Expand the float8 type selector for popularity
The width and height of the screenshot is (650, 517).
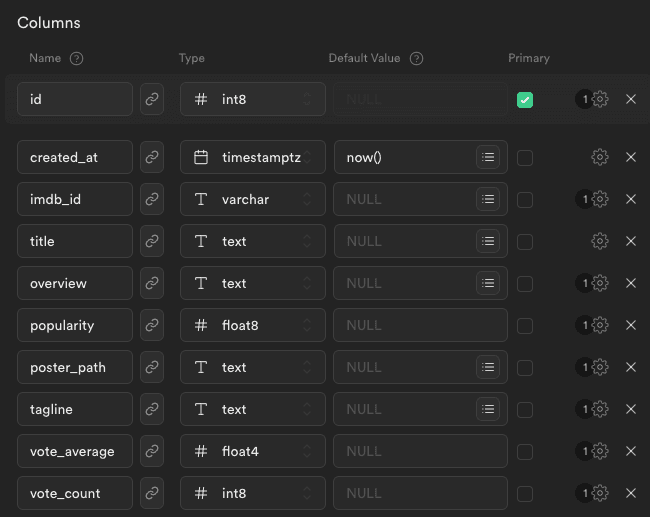(253, 325)
